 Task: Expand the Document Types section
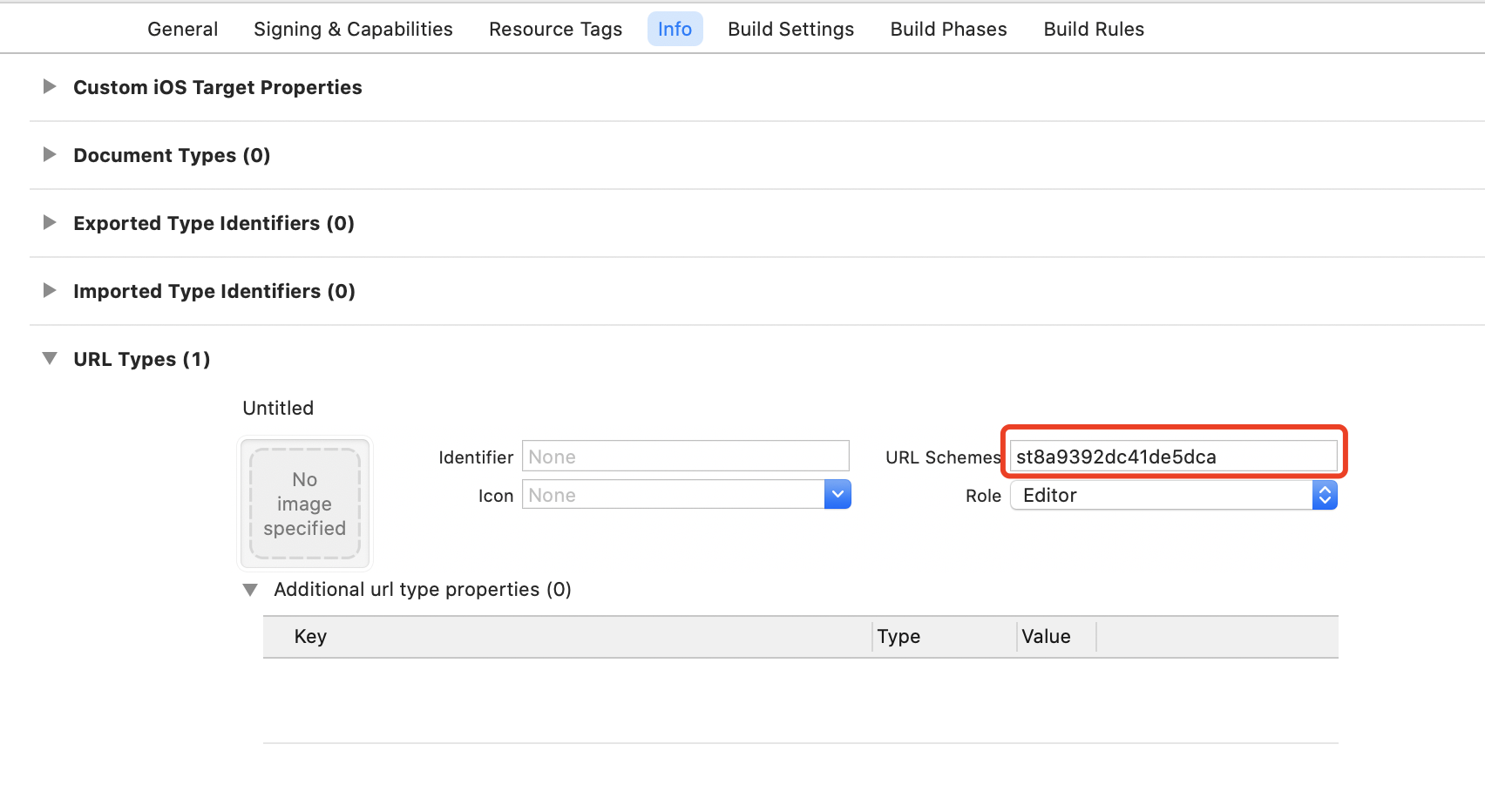[x=50, y=155]
